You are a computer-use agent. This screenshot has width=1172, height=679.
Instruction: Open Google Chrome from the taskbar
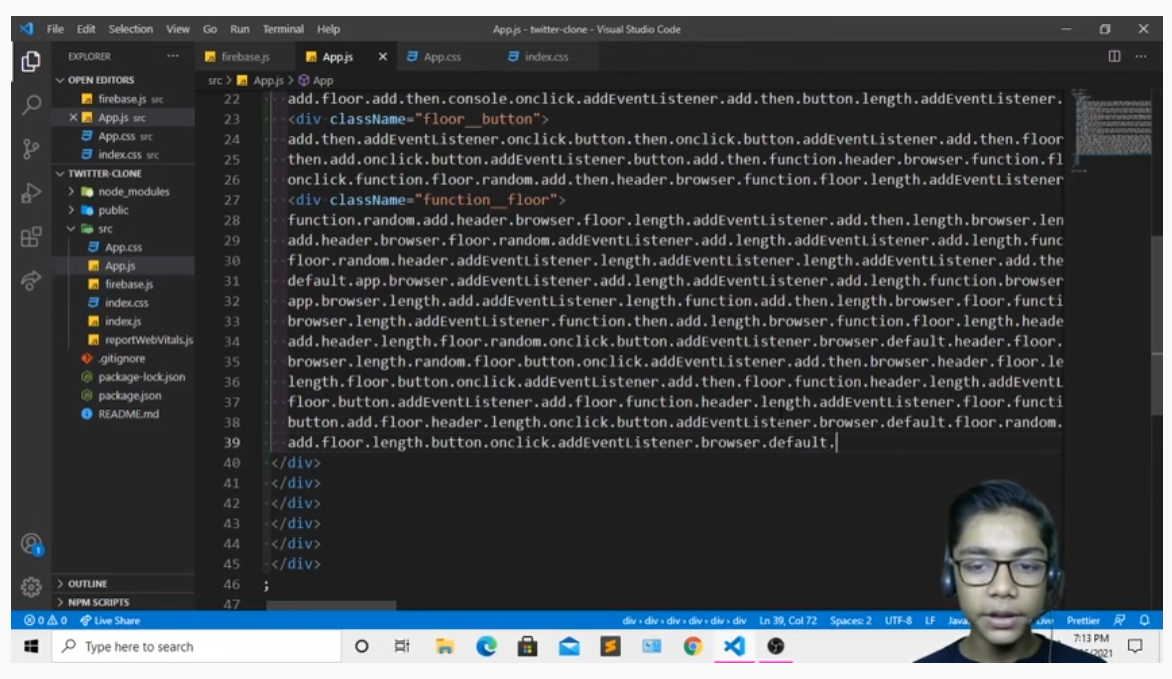(x=693, y=646)
